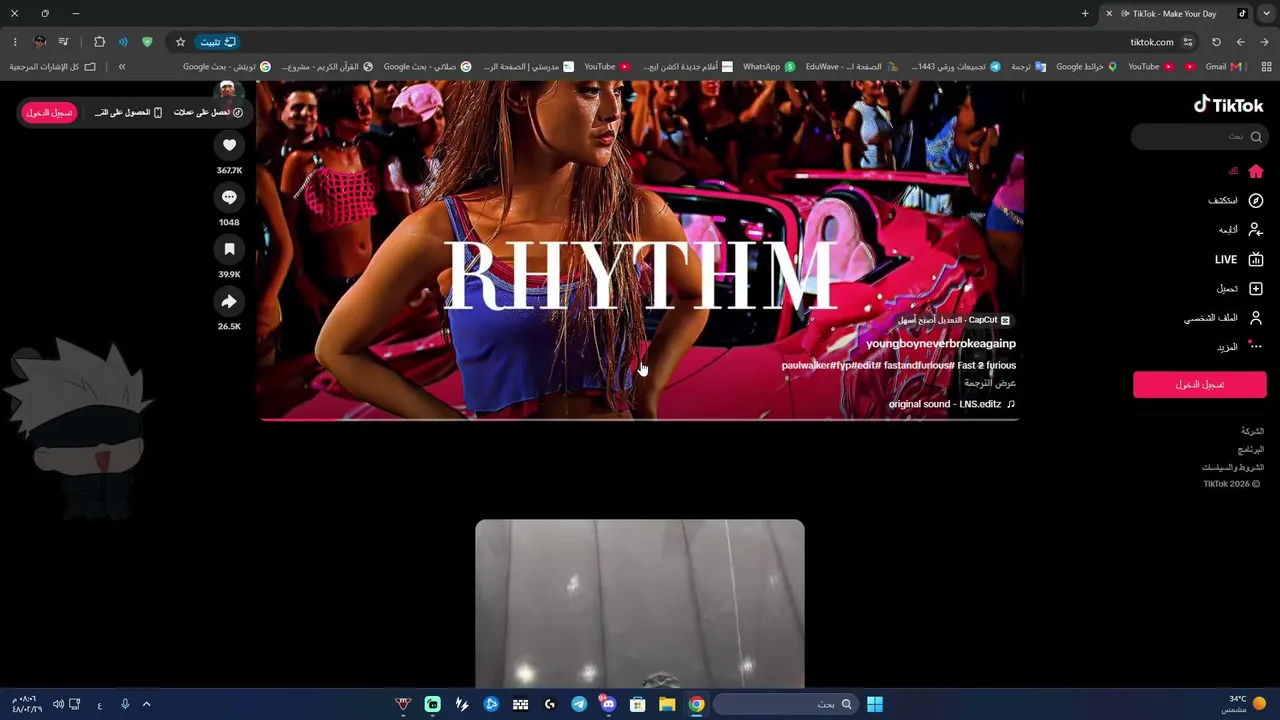Image resolution: width=1280 pixels, height=720 pixels.
Task: Close the TikTok - Make Your Day tab
Action: [x=1108, y=14]
